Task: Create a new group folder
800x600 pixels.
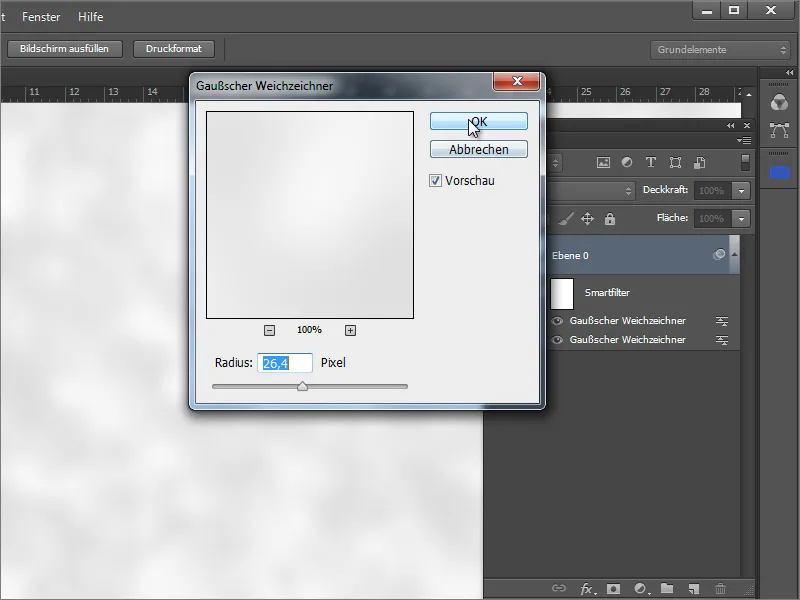Action: point(667,589)
